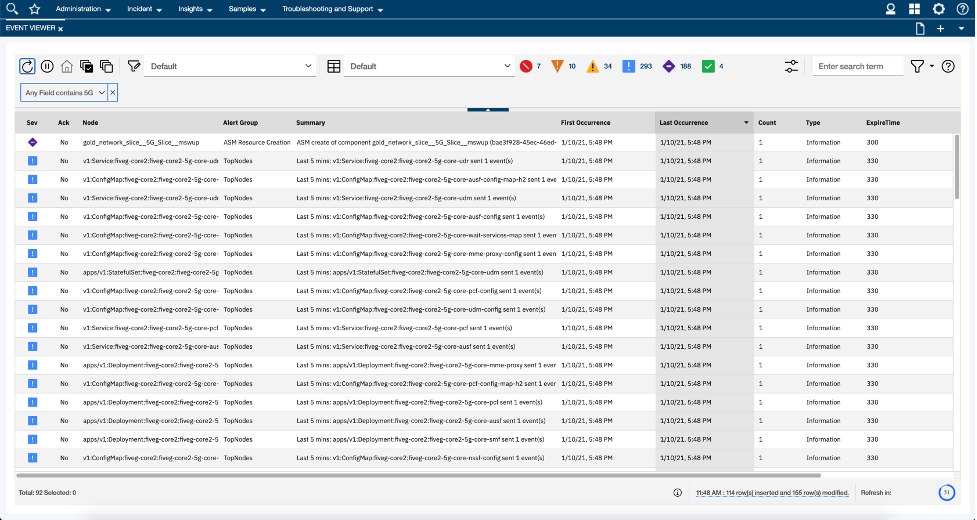This screenshot has width=977, height=520.
Task: Sort by the Summary column header
Action: (311, 123)
